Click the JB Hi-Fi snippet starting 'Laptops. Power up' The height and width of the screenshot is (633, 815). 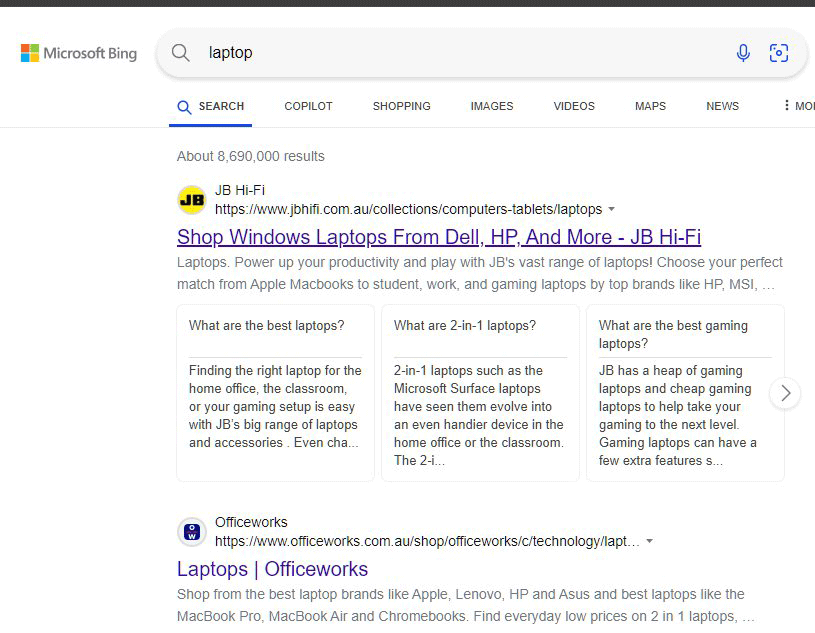click(479, 273)
